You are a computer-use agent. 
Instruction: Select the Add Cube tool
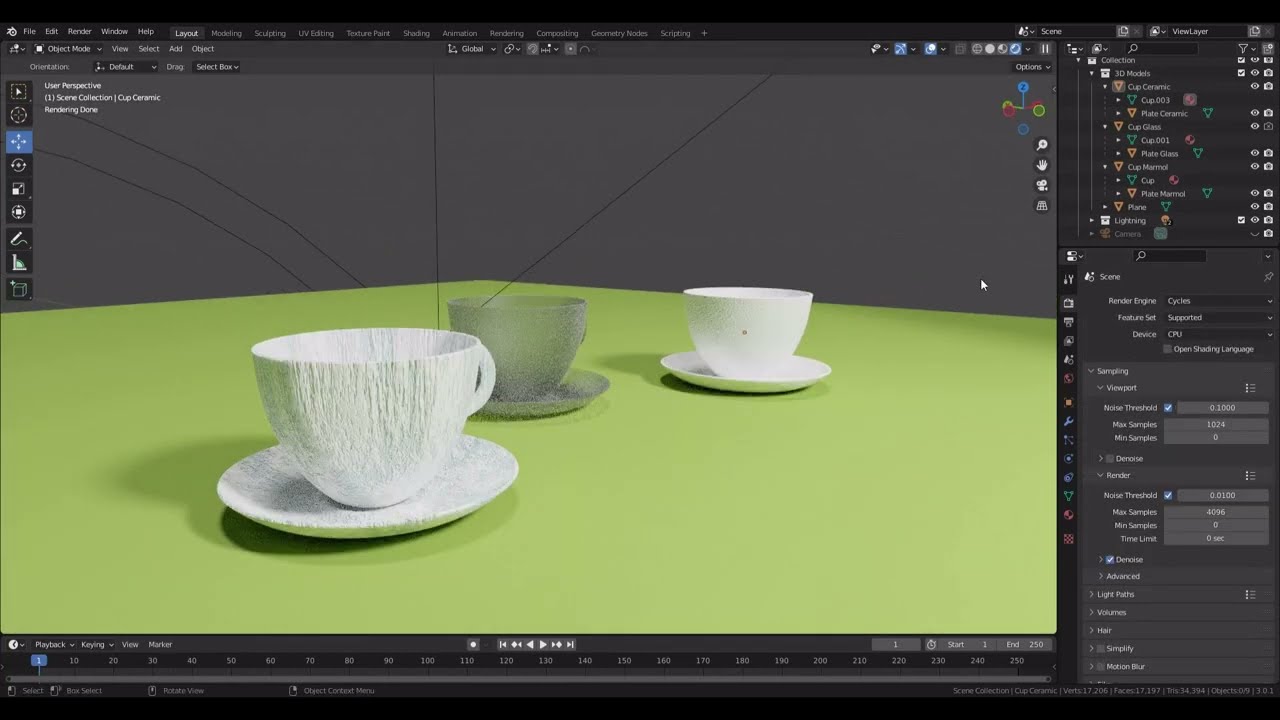[18, 289]
